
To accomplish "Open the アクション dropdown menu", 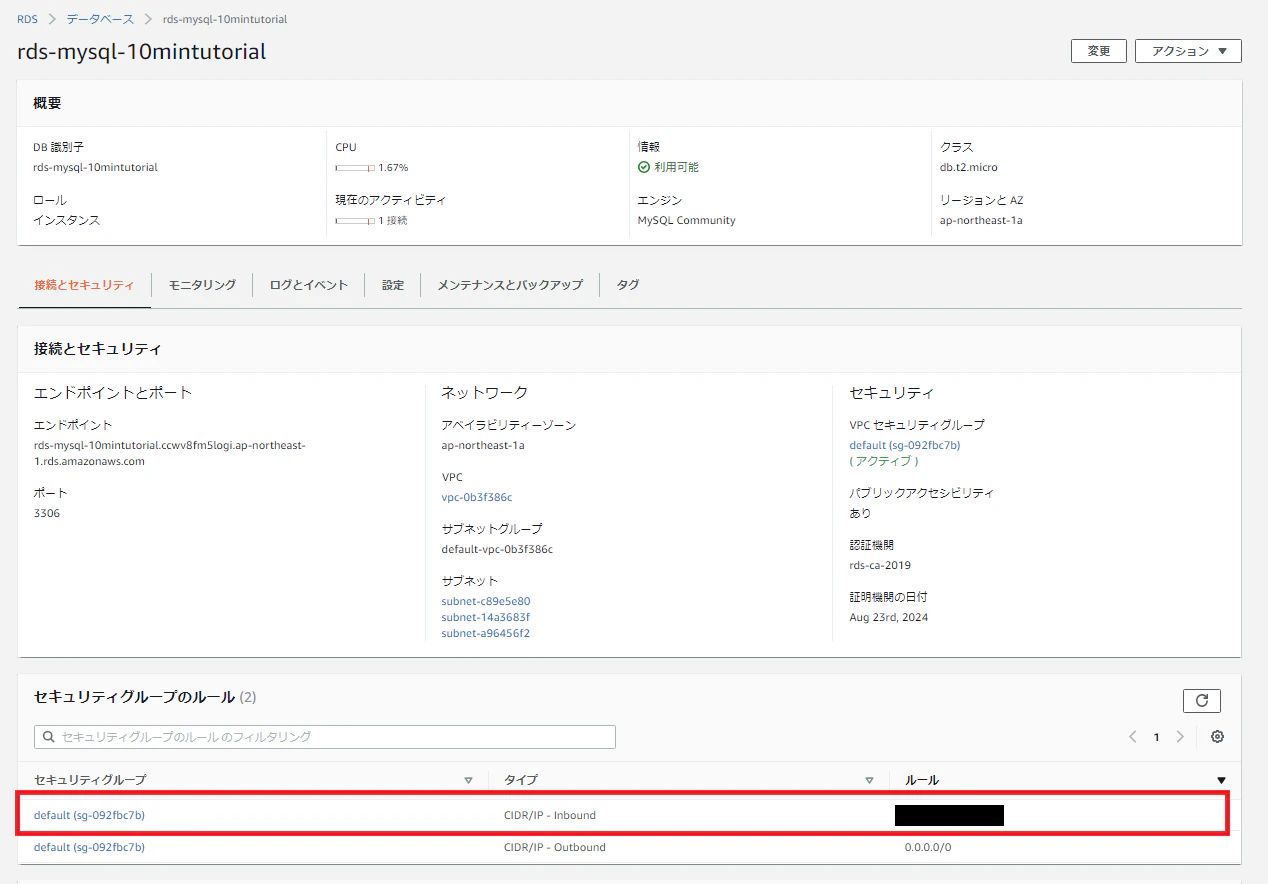I will 1188,51.
